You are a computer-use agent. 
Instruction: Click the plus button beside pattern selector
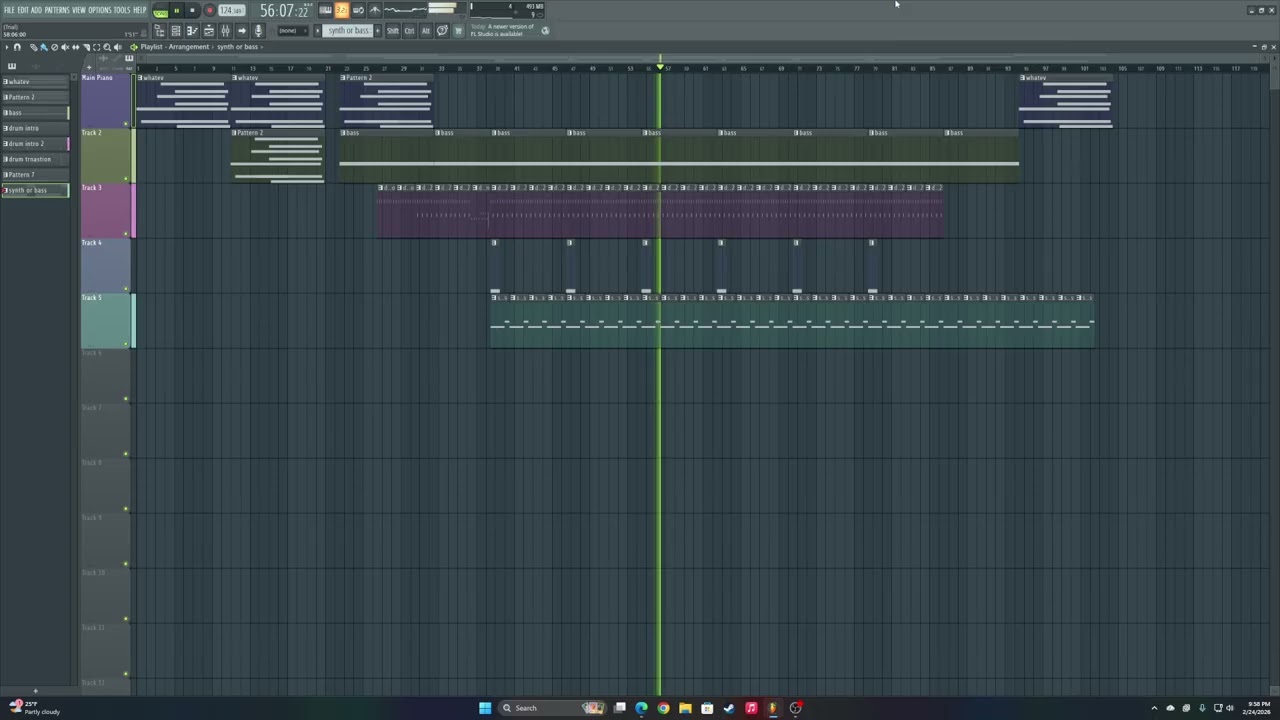tap(378, 31)
